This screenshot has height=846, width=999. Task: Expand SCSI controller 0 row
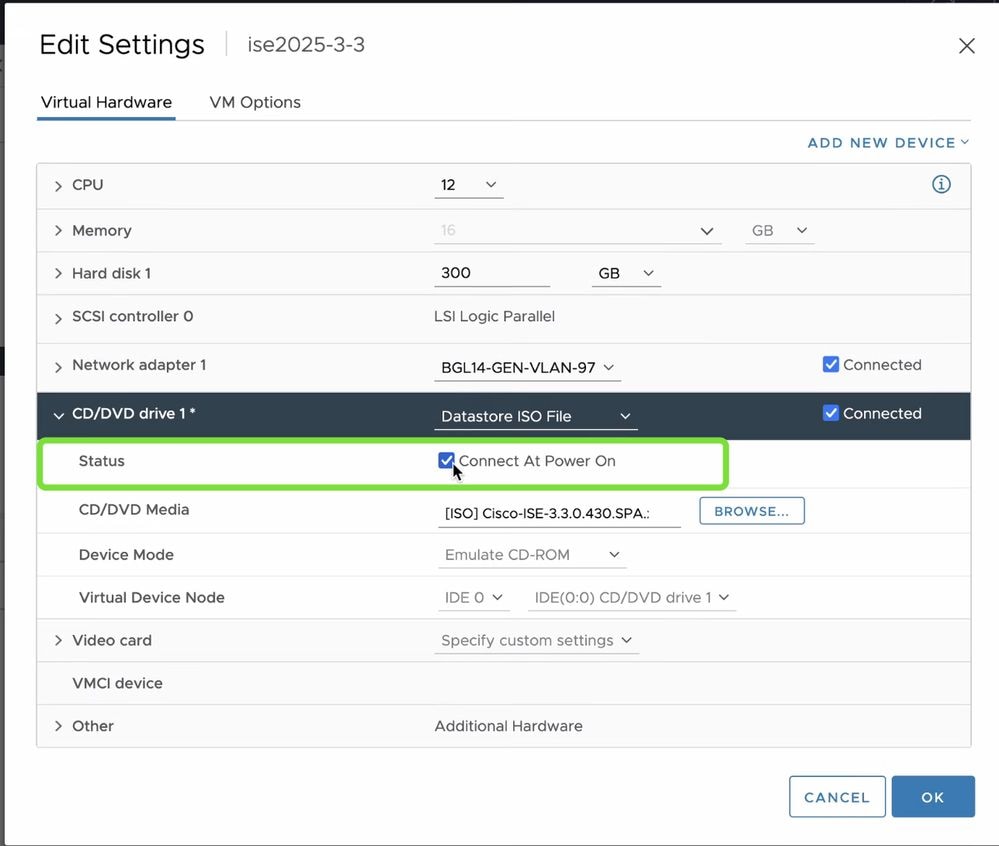[x=58, y=318]
